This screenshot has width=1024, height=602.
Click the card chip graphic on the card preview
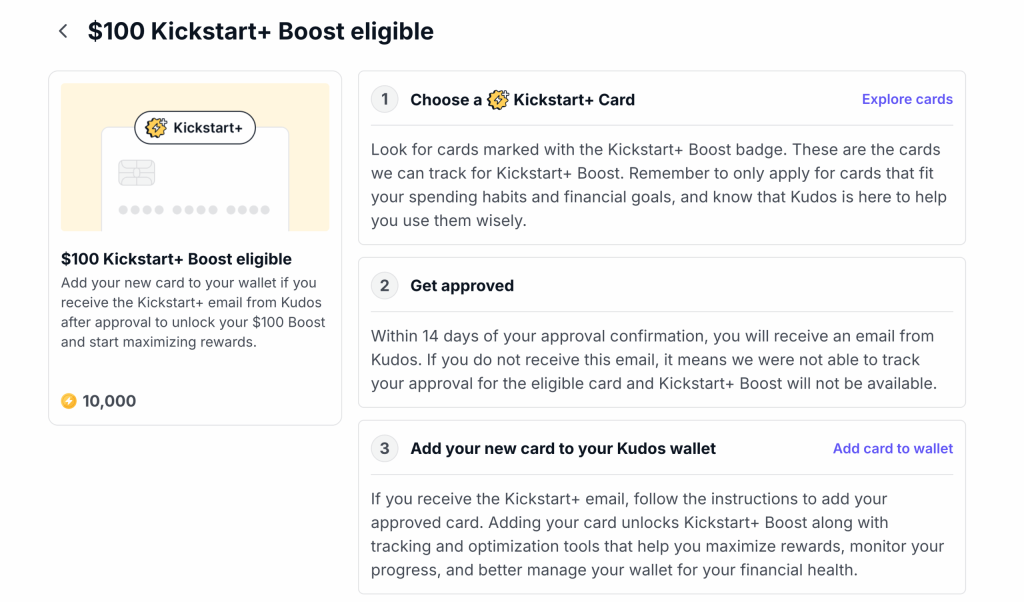[x=137, y=172]
